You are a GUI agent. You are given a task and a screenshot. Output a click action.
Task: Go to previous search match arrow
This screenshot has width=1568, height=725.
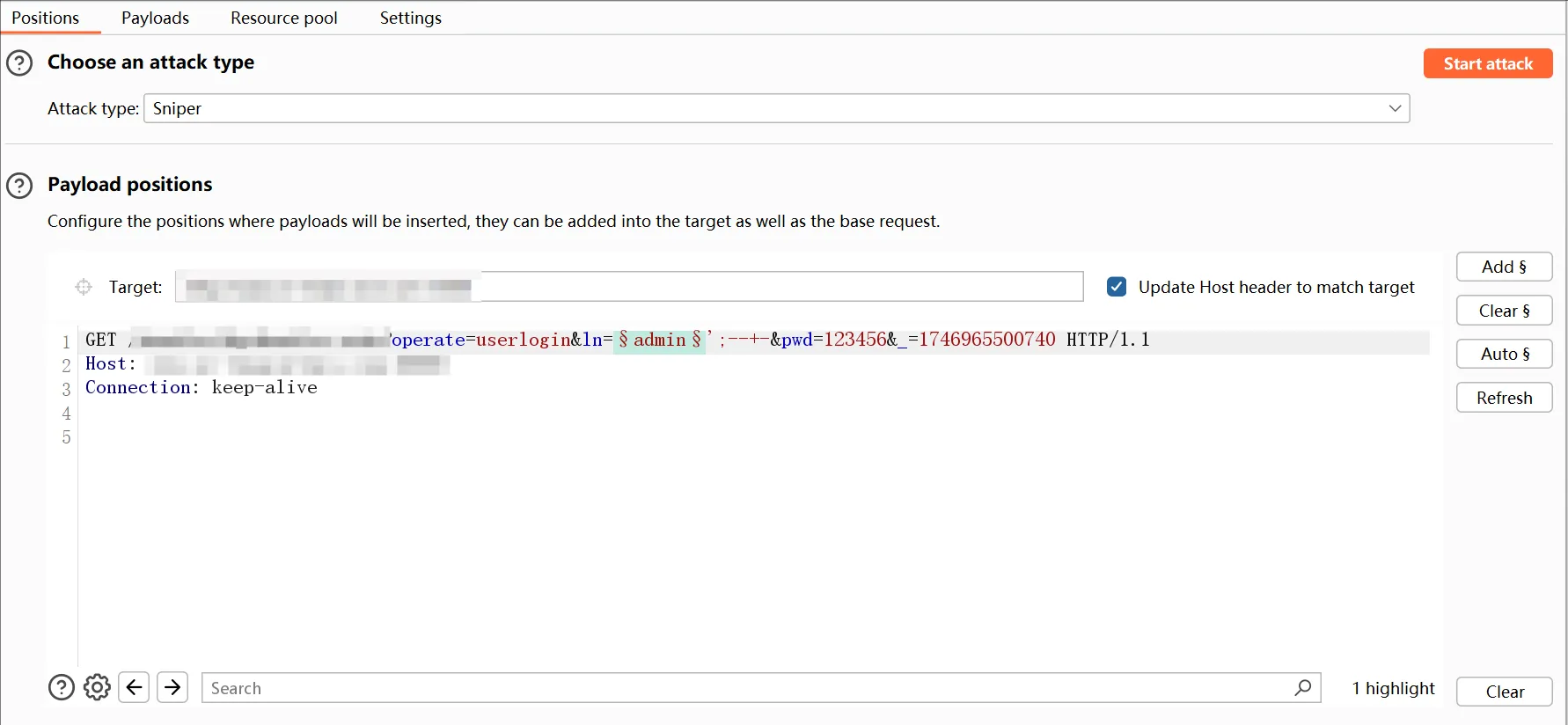[x=134, y=687]
